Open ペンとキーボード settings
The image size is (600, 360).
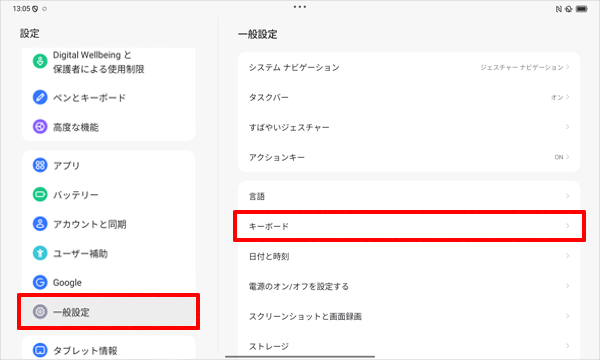pyautogui.click(x=108, y=97)
